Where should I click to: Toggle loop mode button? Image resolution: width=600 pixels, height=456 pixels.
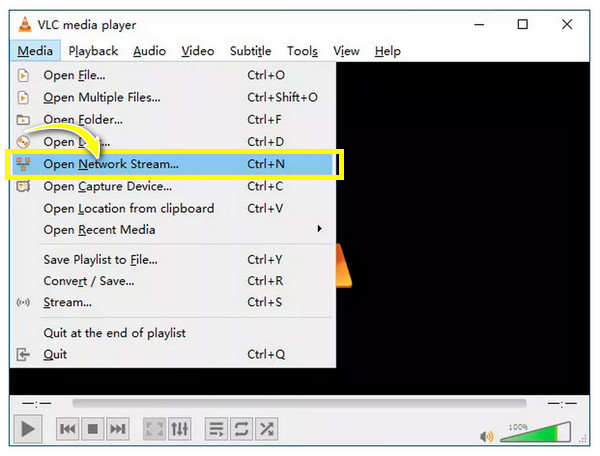[x=241, y=429]
